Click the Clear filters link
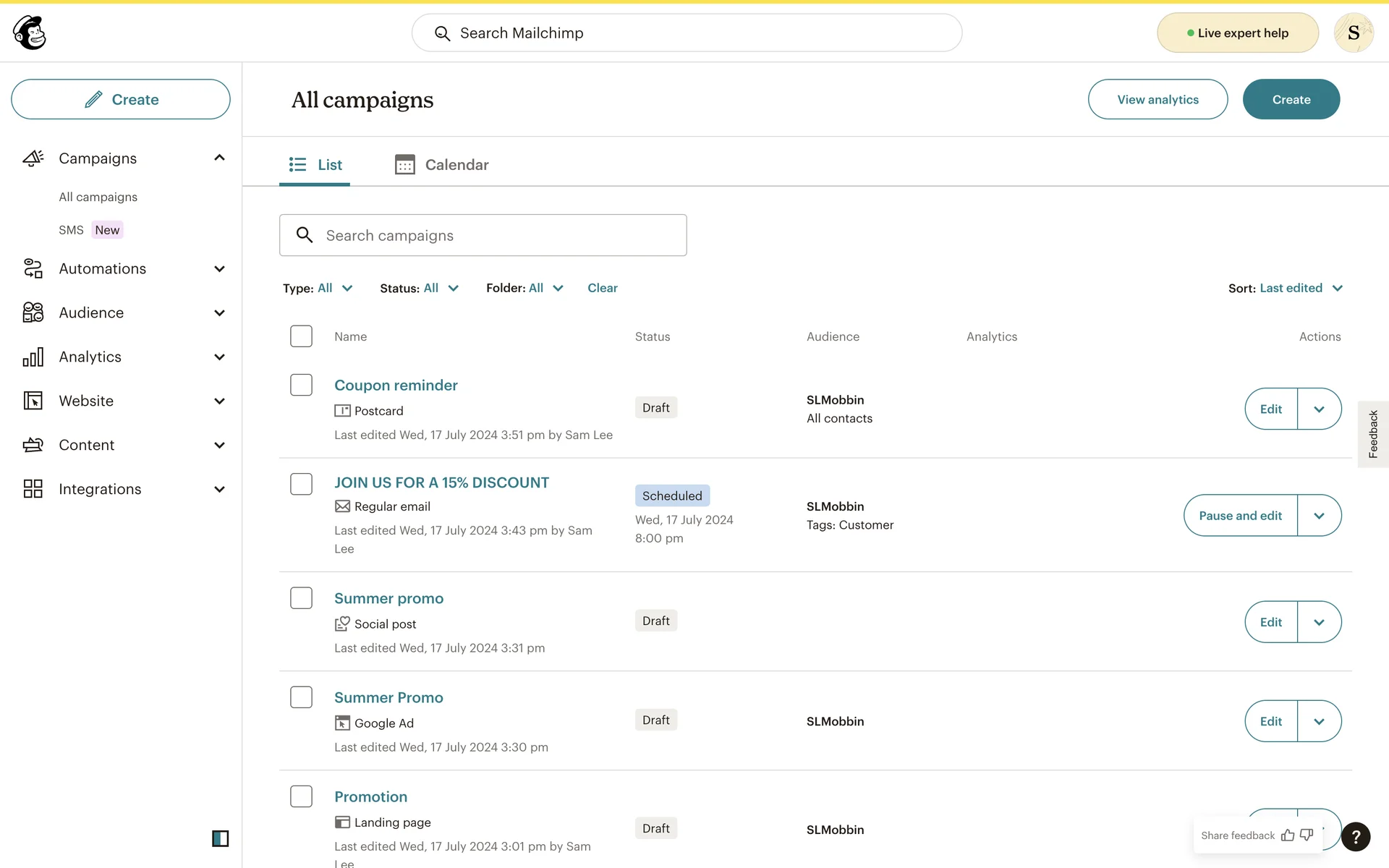1389x868 pixels. (602, 288)
